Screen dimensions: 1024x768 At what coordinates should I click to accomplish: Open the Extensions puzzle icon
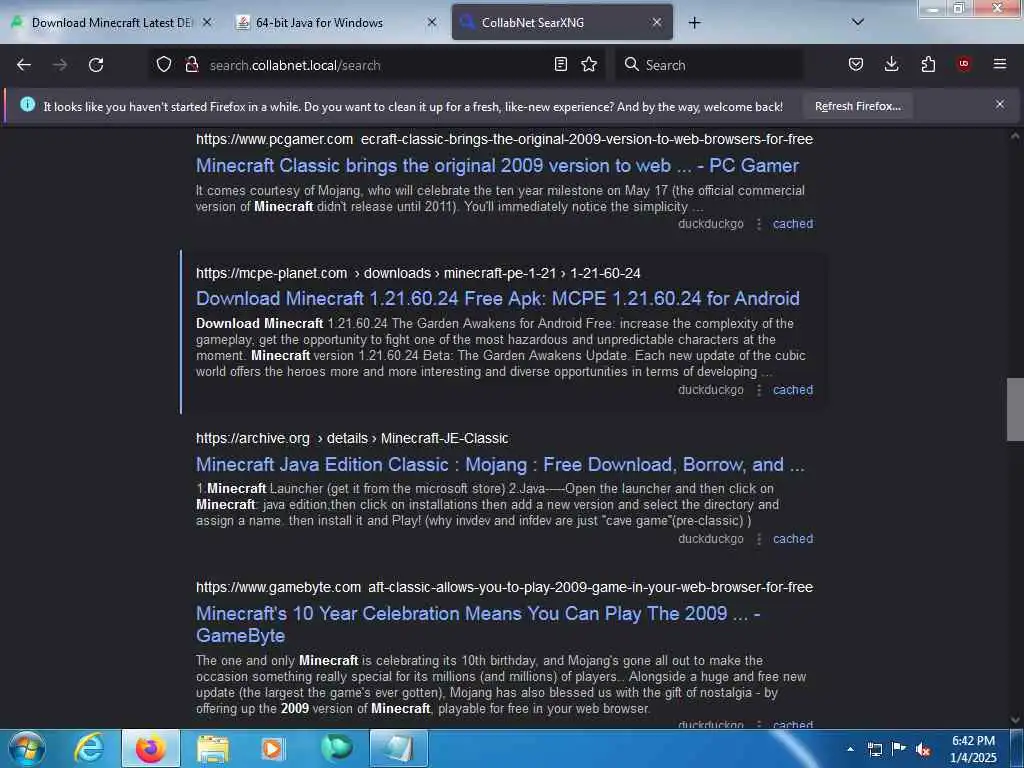(928, 65)
